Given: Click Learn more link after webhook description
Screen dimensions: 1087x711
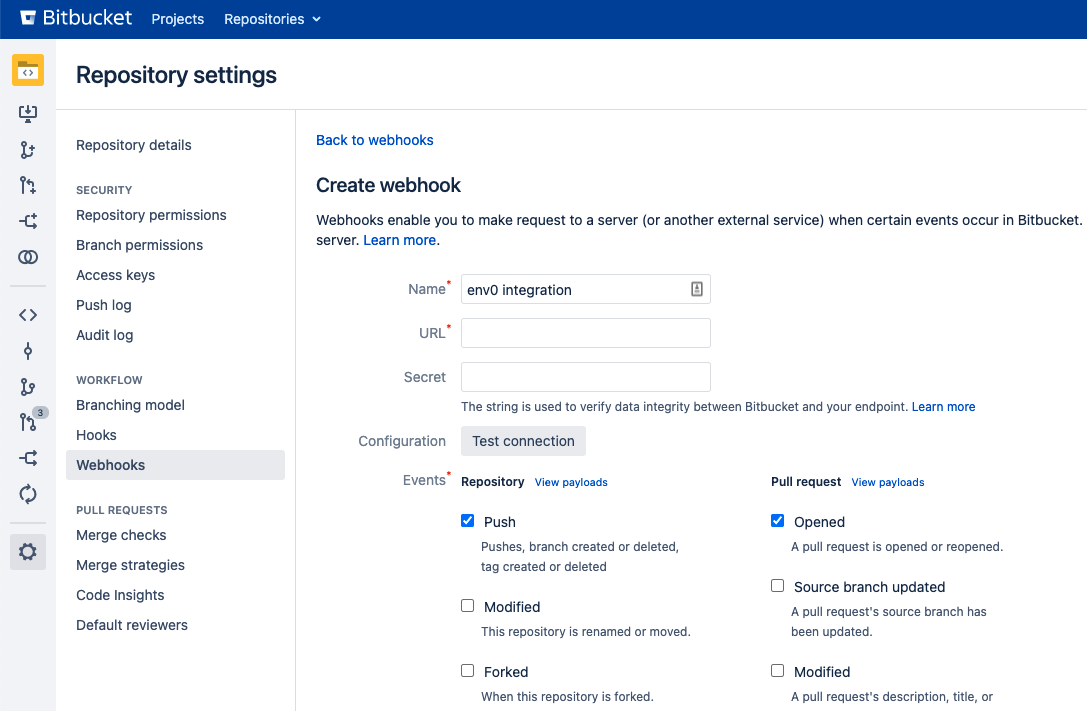Looking at the screenshot, I should tap(399, 240).
